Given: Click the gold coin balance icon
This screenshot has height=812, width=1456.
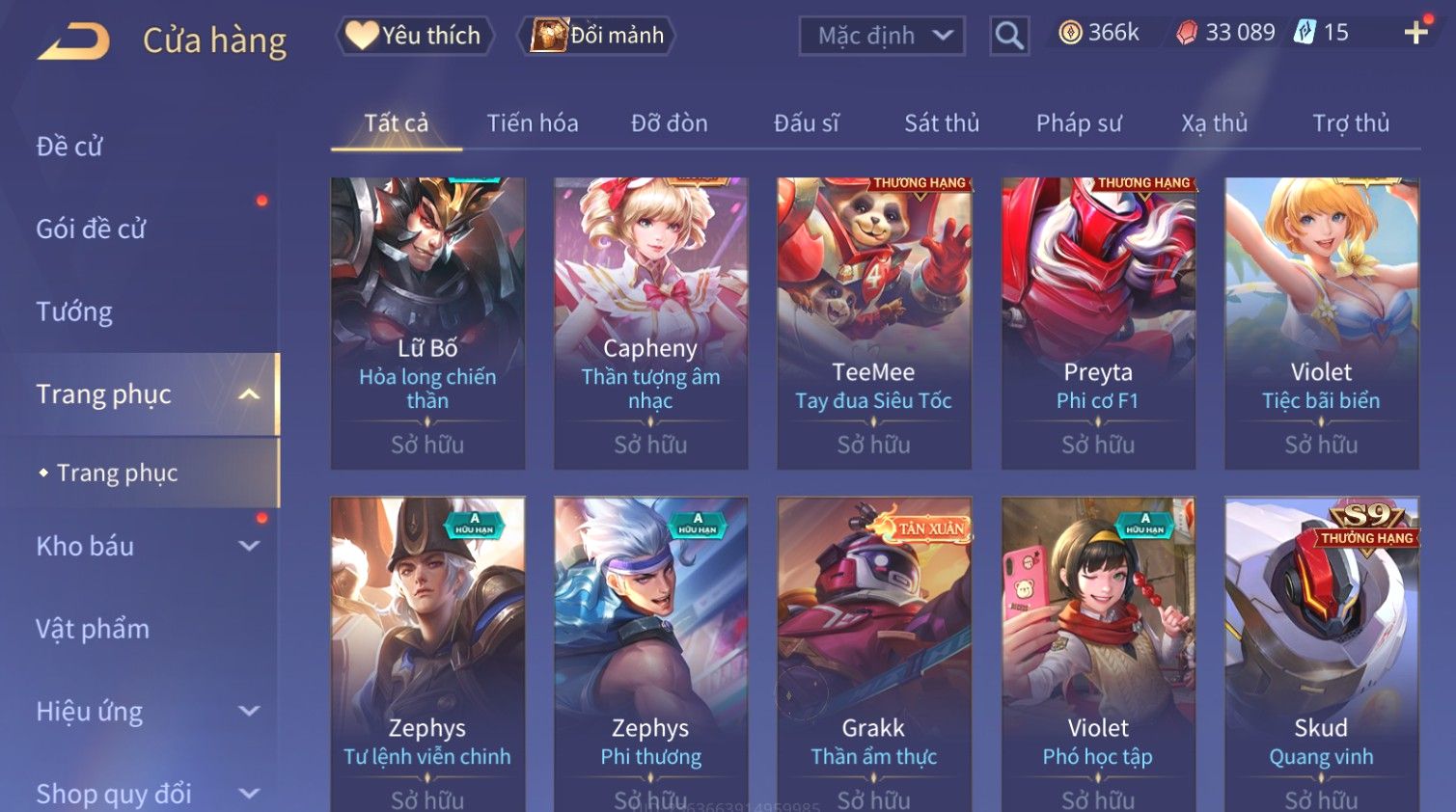Looking at the screenshot, I should [x=1070, y=33].
